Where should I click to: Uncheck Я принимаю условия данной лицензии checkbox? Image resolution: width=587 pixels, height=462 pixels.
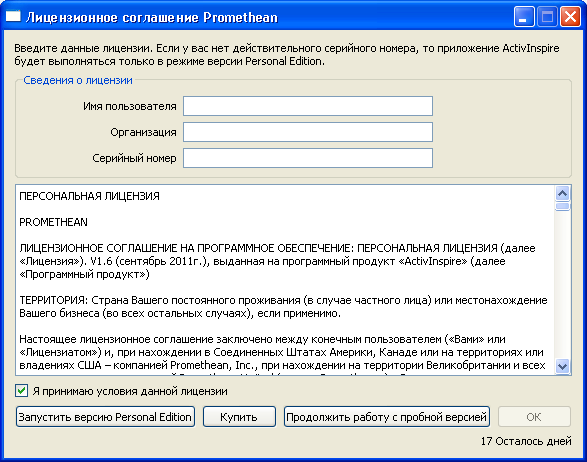tap(22, 391)
